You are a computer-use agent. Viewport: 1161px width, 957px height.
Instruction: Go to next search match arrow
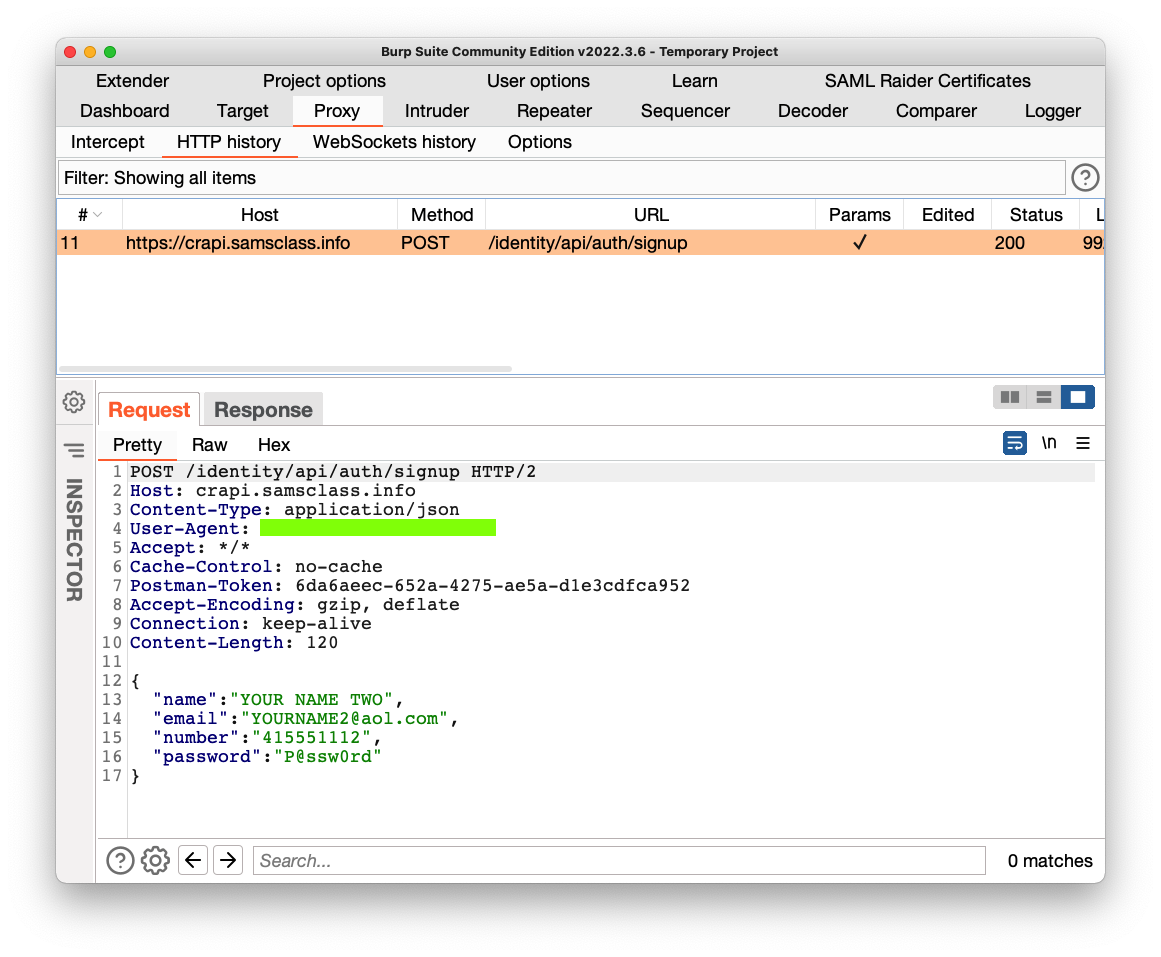(x=228, y=860)
